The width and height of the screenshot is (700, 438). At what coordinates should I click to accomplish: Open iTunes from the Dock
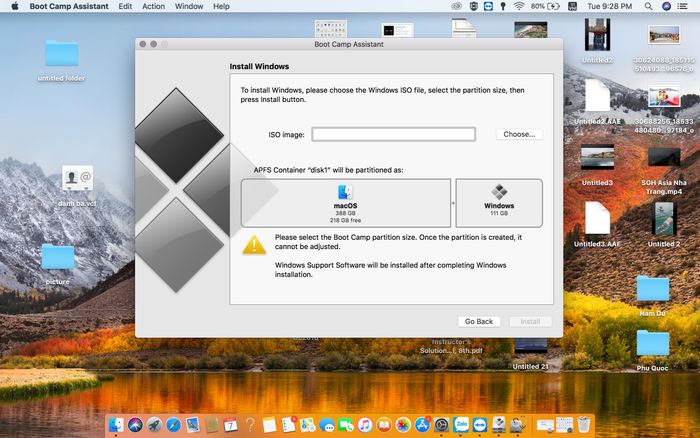pos(365,425)
